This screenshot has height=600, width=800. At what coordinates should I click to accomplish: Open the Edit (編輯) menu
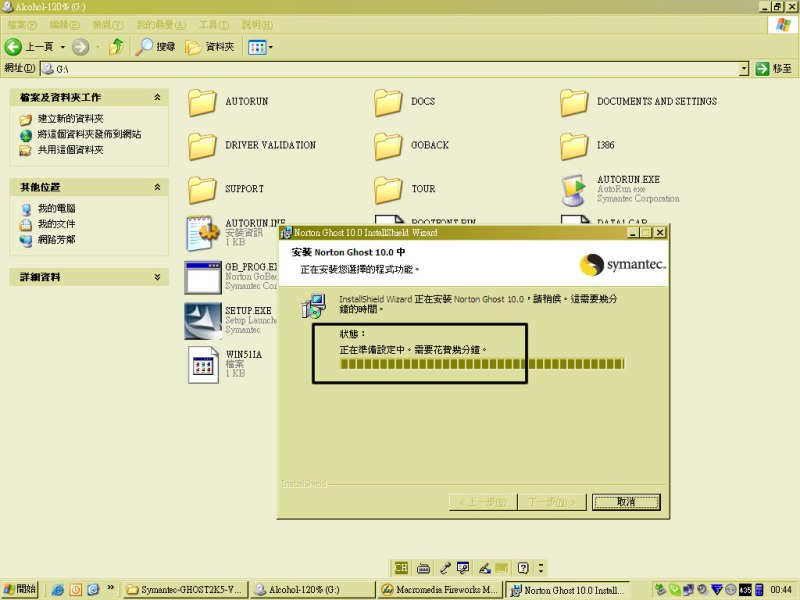click(x=64, y=24)
